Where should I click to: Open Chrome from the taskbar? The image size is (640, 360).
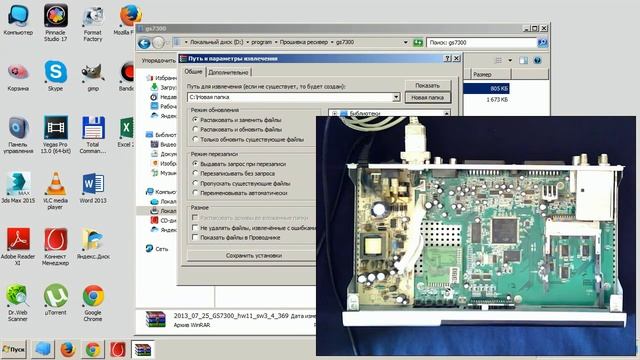93,350
